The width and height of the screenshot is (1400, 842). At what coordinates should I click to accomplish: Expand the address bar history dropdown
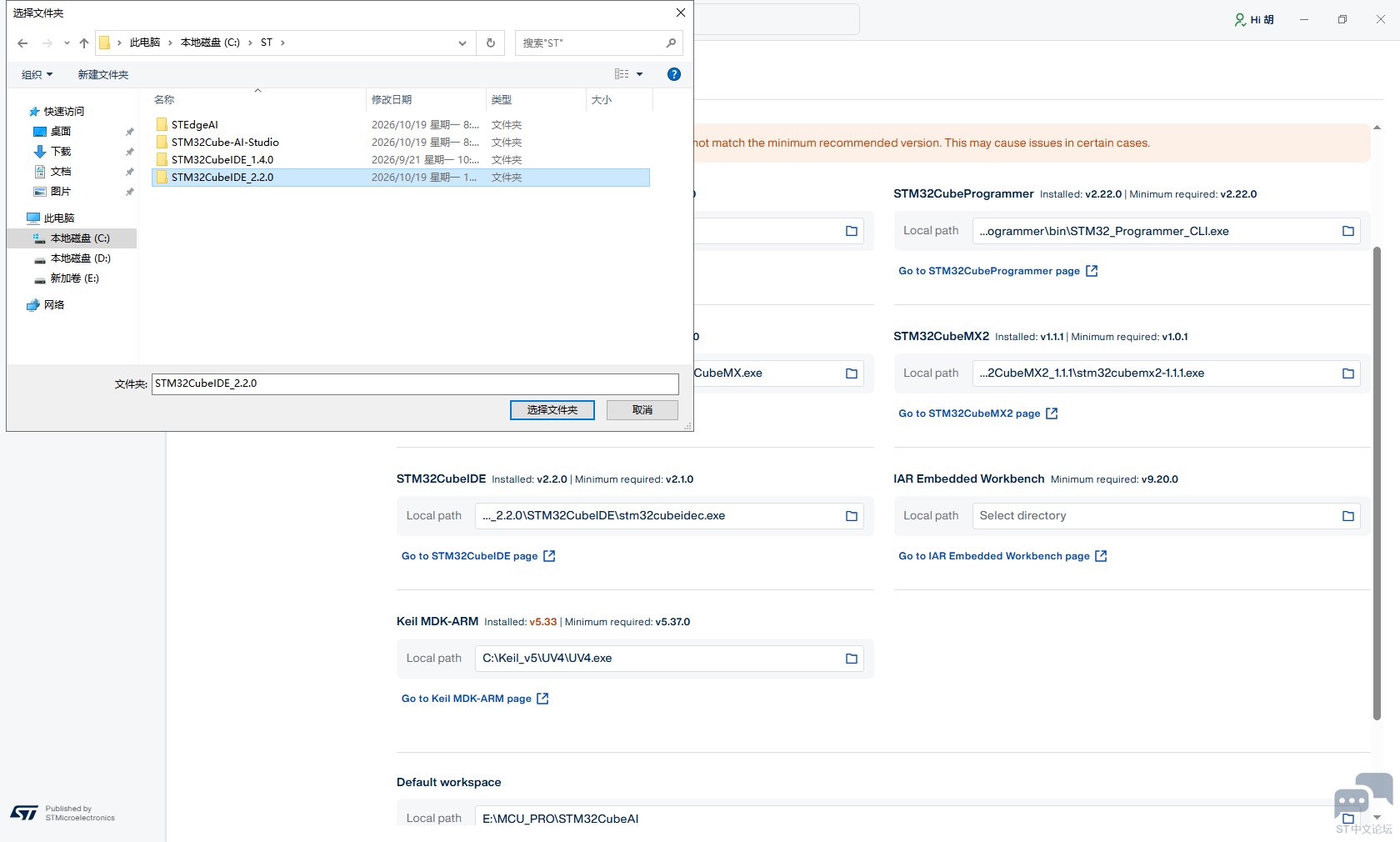pos(462,43)
